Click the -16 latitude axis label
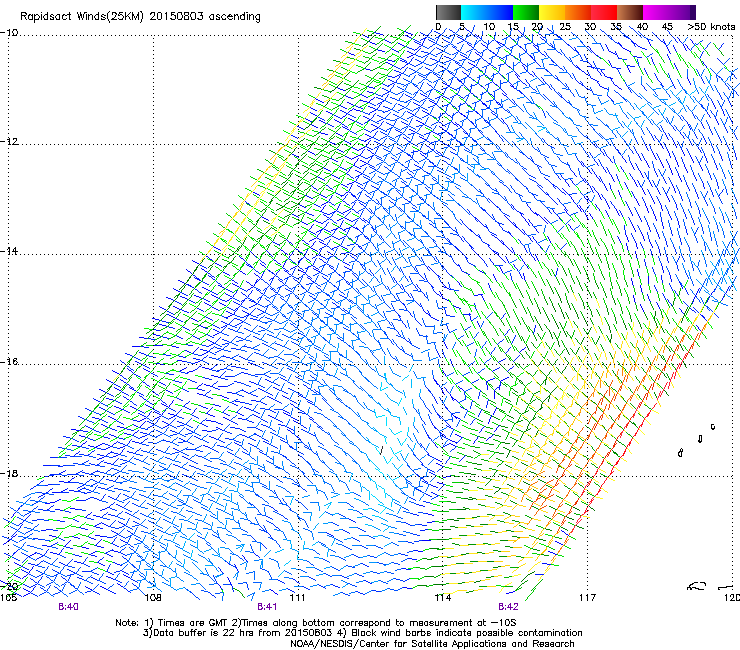Screen dimensions: 740x650 [x=9, y=362]
